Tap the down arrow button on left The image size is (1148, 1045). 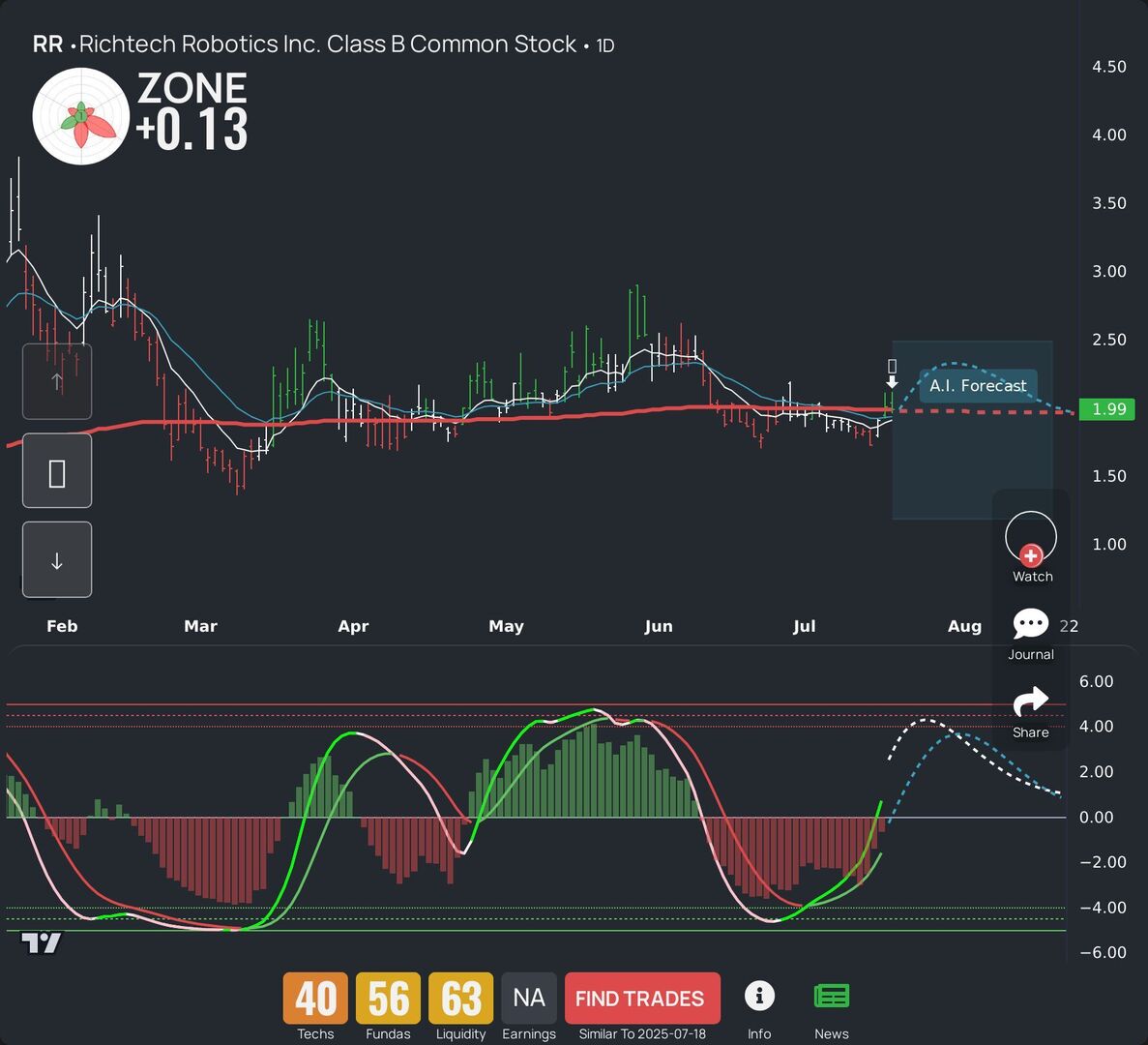(57, 560)
